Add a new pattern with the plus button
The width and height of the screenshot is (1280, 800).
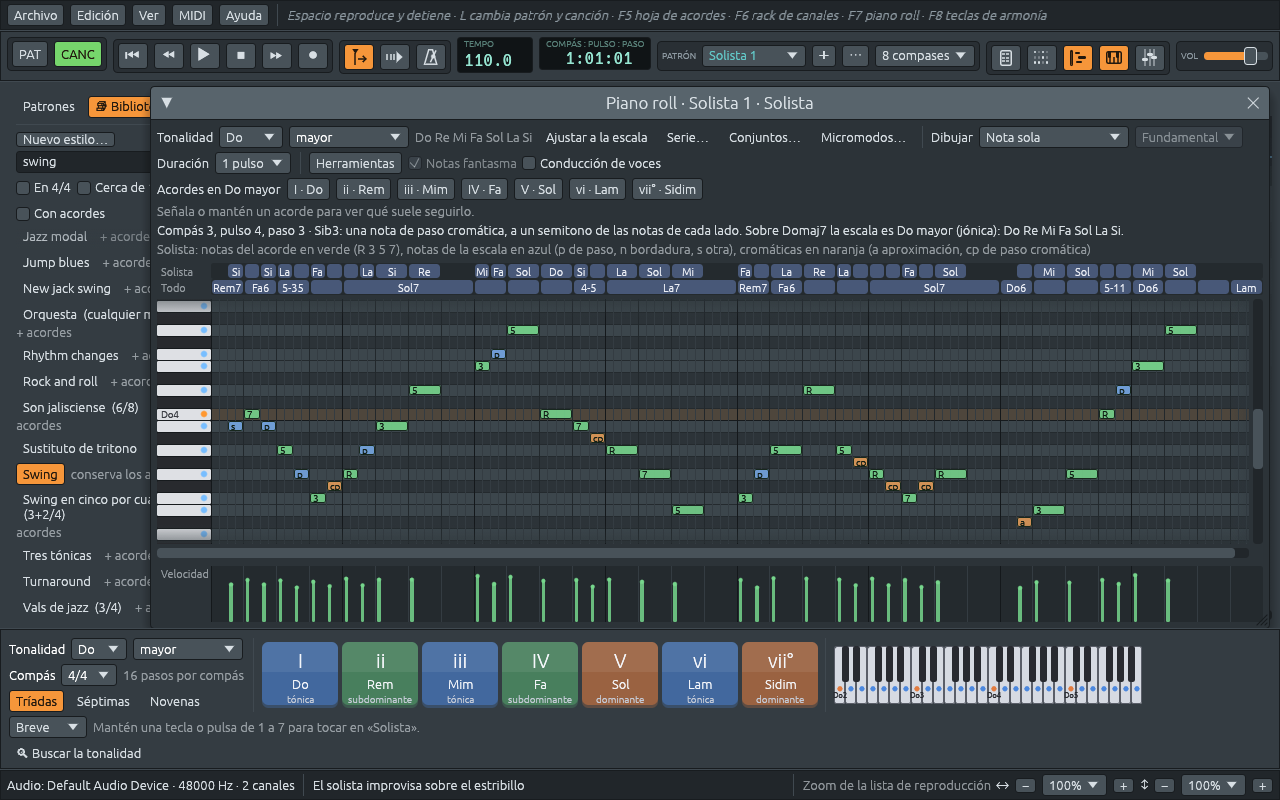coord(823,56)
